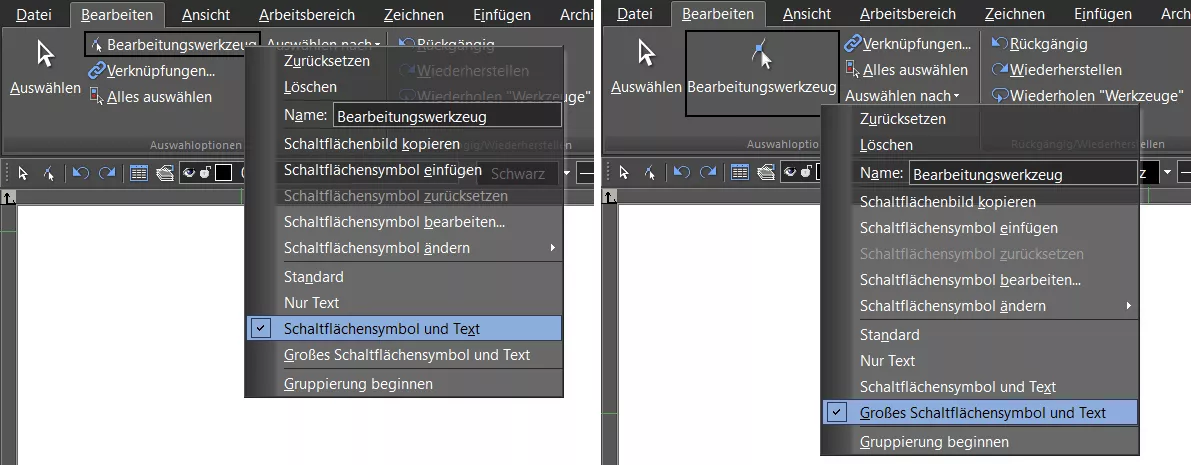This screenshot has height=465, width=1191.
Task: Toggle eye visibility icon in left quick toolbar
Action: [x=189, y=173]
